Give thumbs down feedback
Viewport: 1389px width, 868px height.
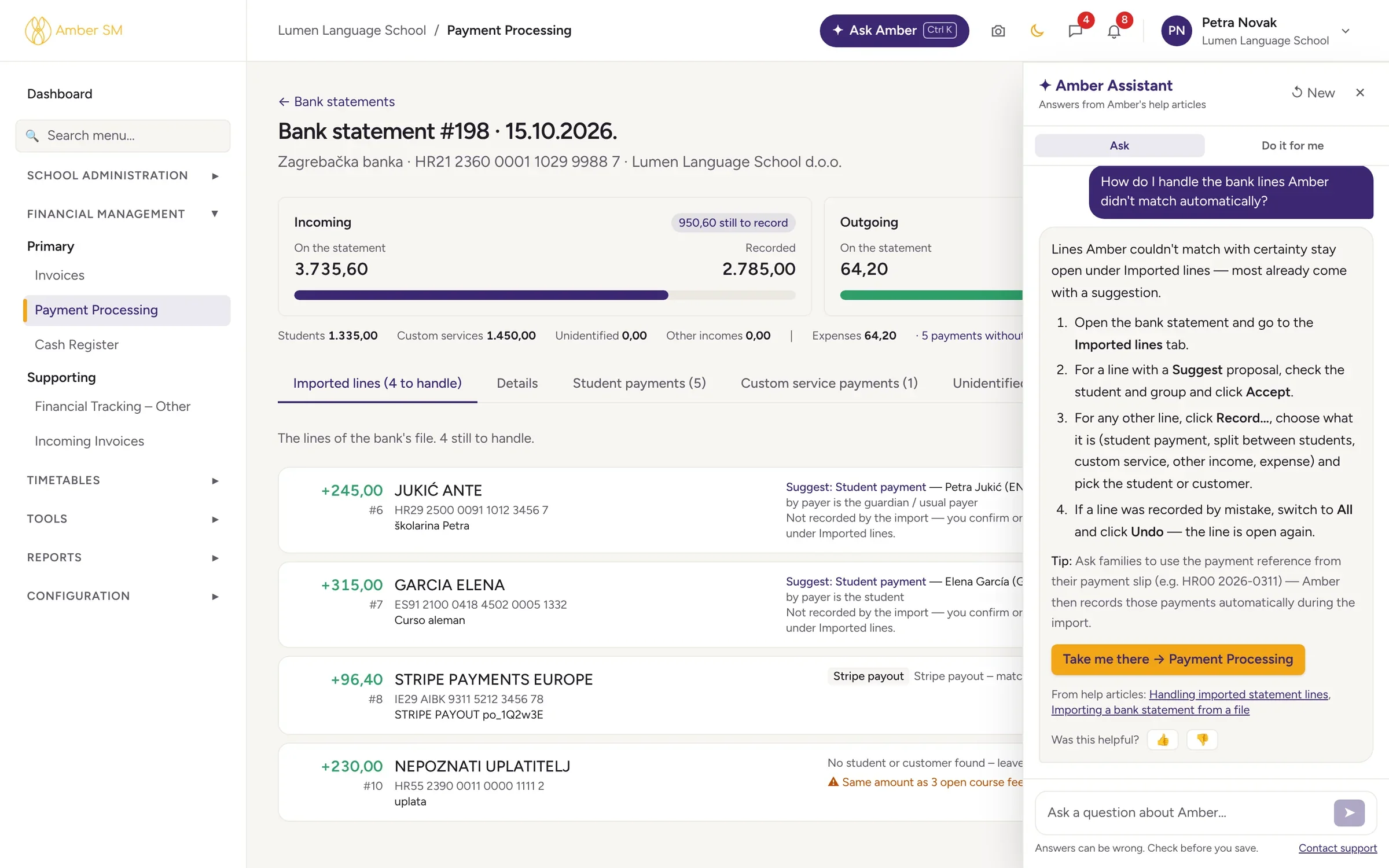point(1202,740)
